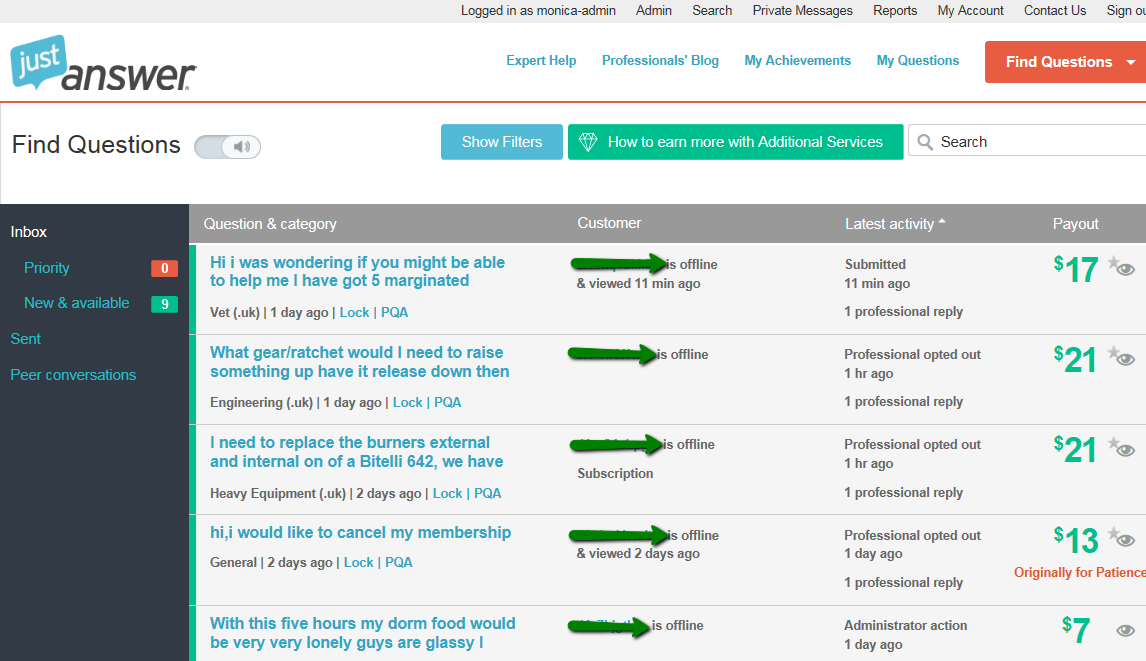This screenshot has height=661, width=1146.
Task: Star the $13 cancel membership question
Action: pyautogui.click(x=1113, y=534)
